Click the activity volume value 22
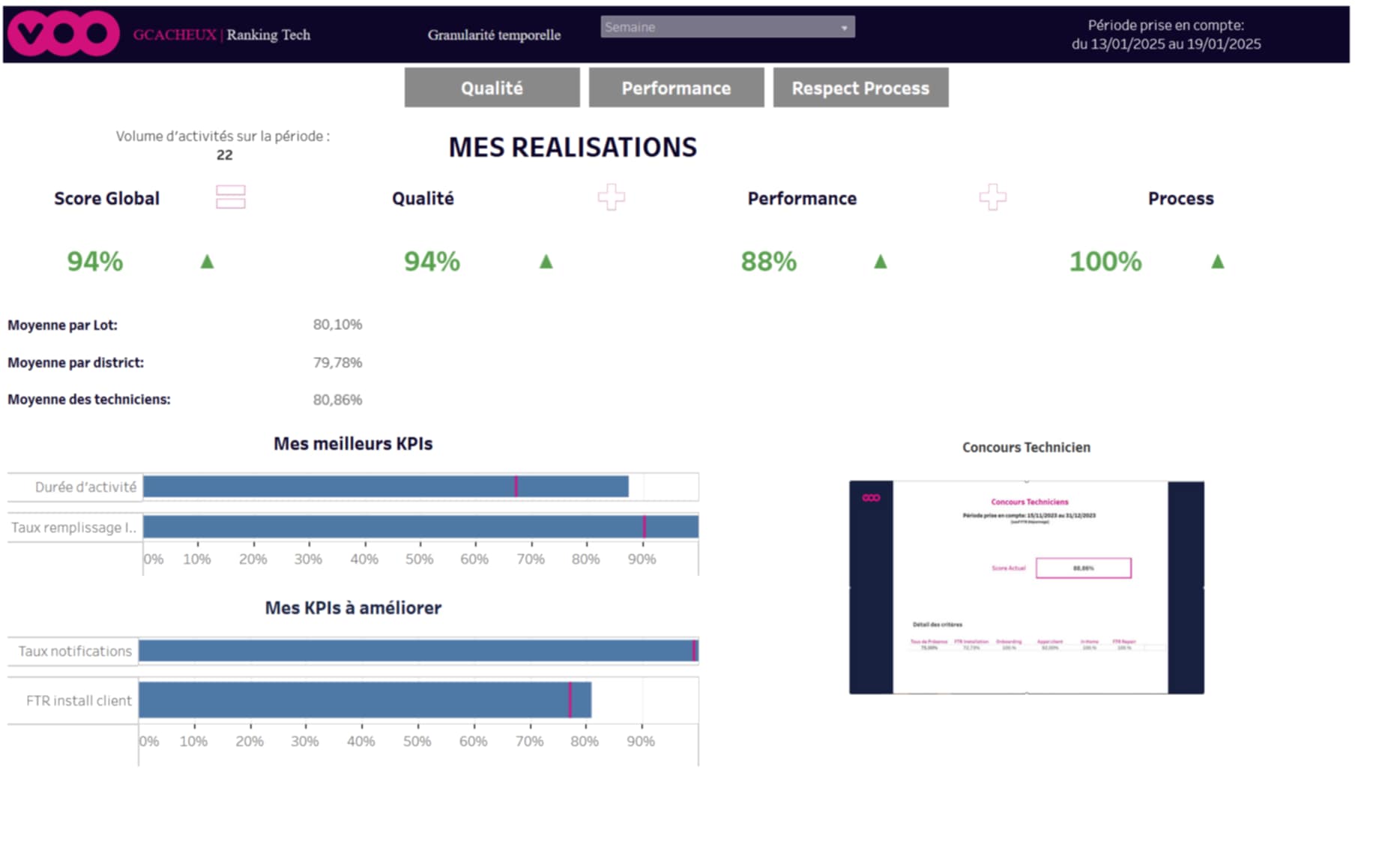This screenshot has height=842, width=1400. point(225,155)
